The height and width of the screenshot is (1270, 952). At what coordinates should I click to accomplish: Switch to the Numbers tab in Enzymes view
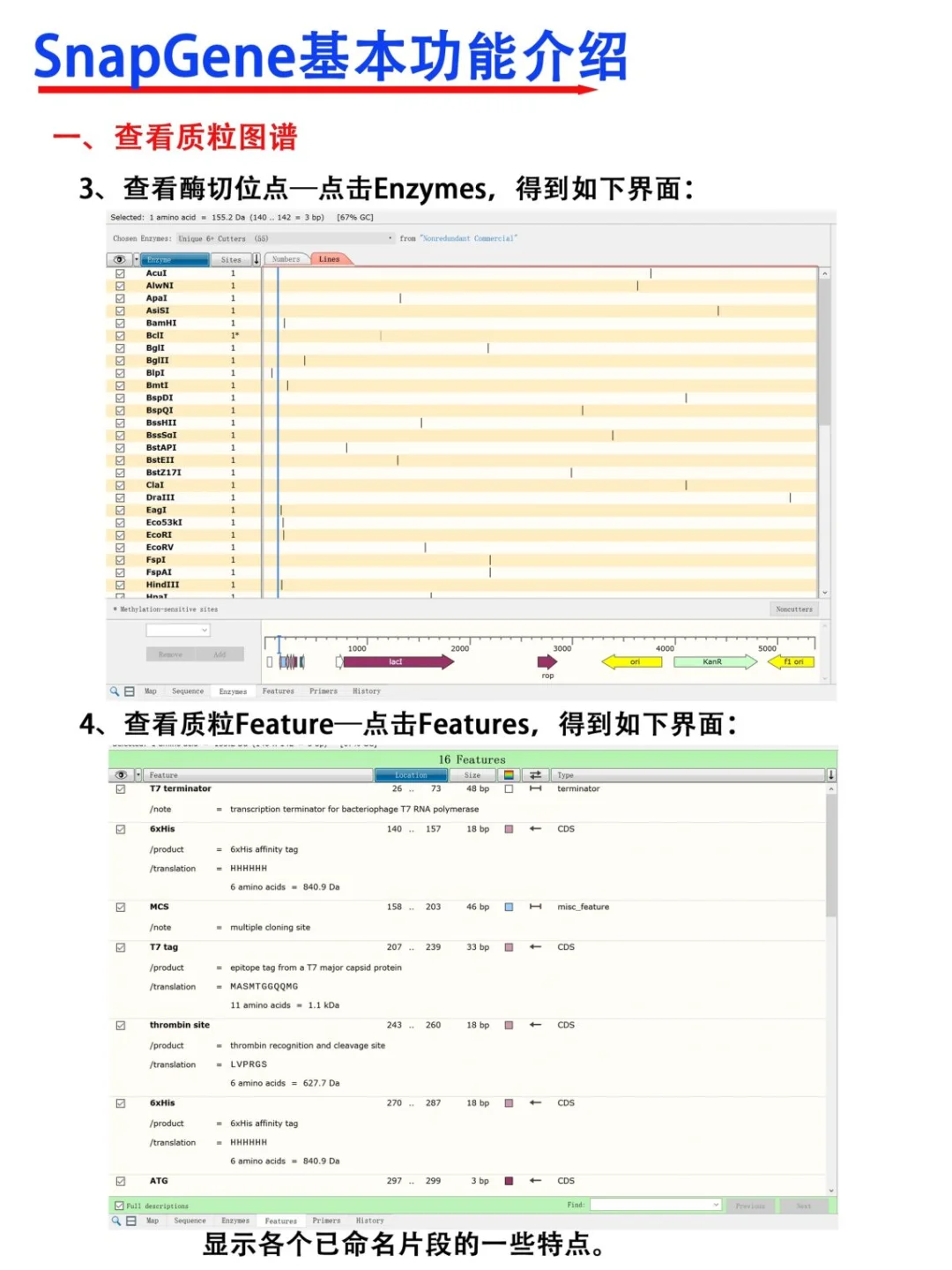(285, 259)
